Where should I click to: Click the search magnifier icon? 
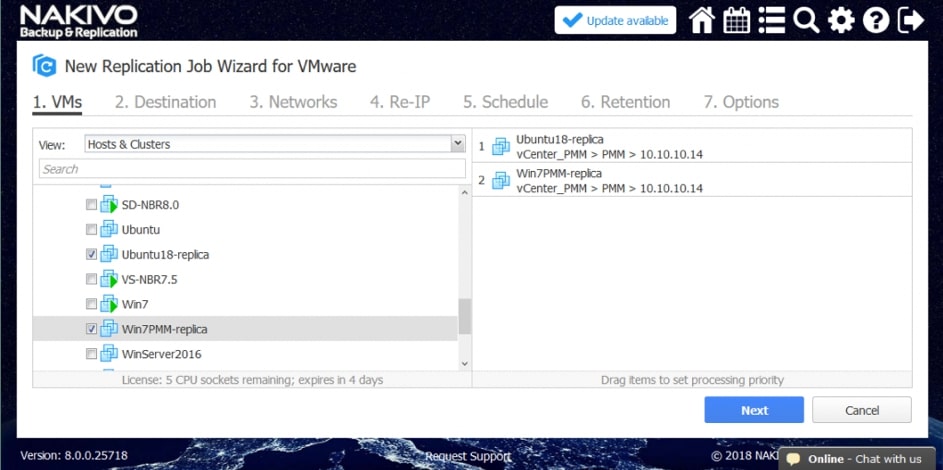(x=806, y=20)
